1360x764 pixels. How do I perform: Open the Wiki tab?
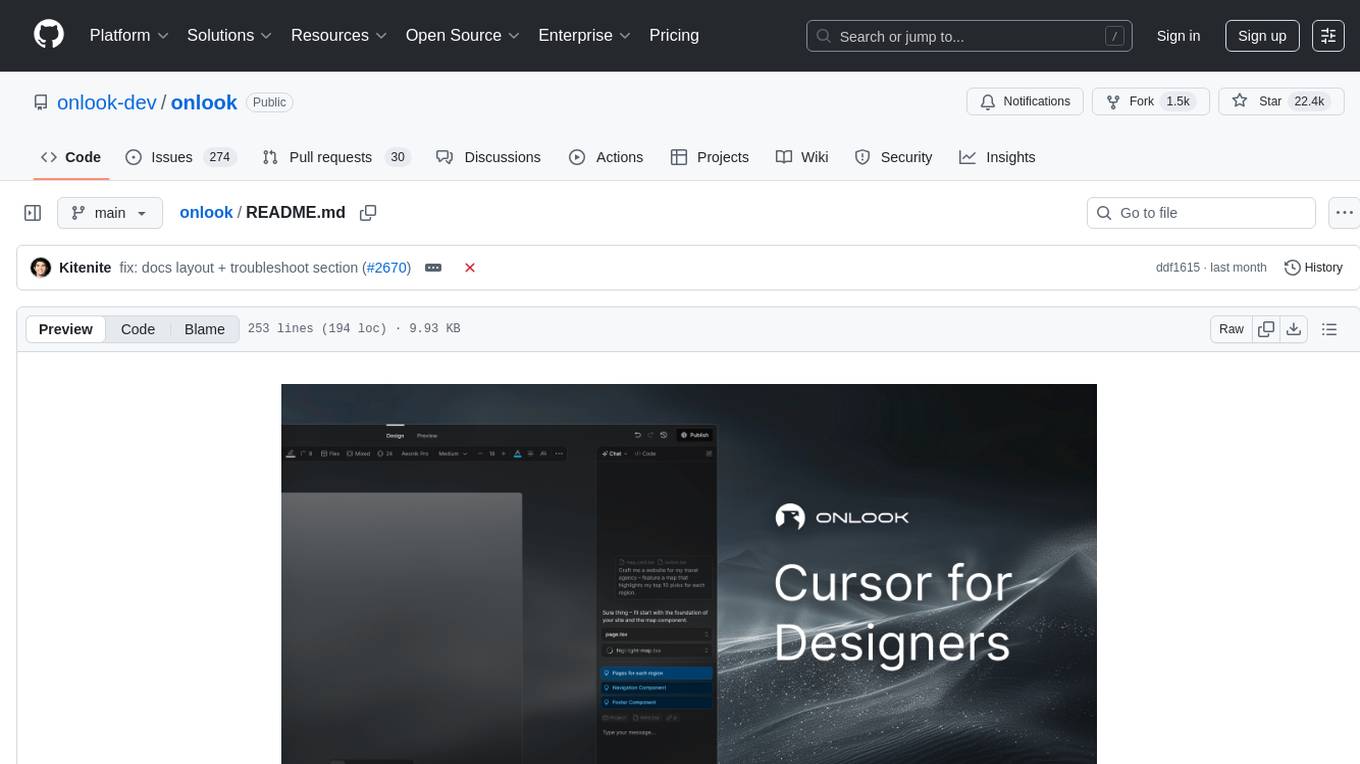click(802, 157)
